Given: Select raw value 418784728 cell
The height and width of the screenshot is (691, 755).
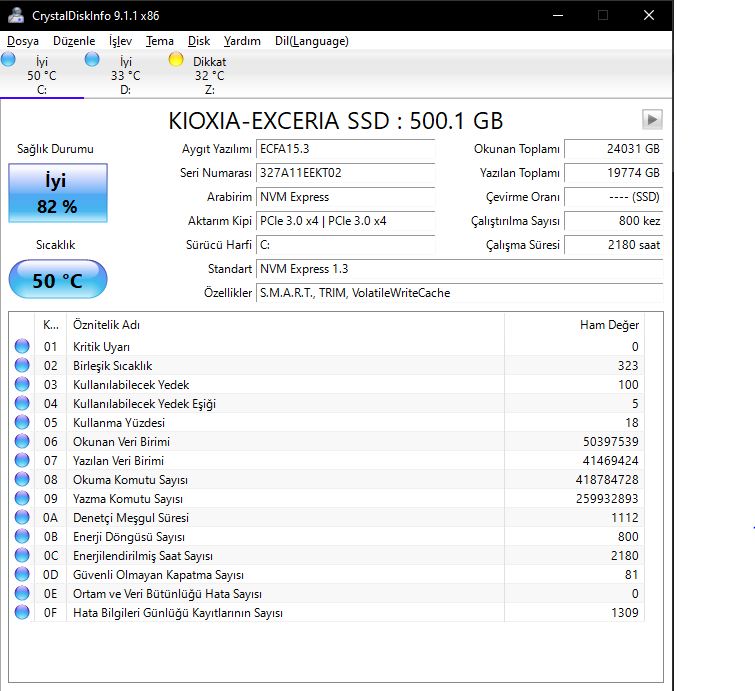Looking at the screenshot, I should tap(574, 480).
